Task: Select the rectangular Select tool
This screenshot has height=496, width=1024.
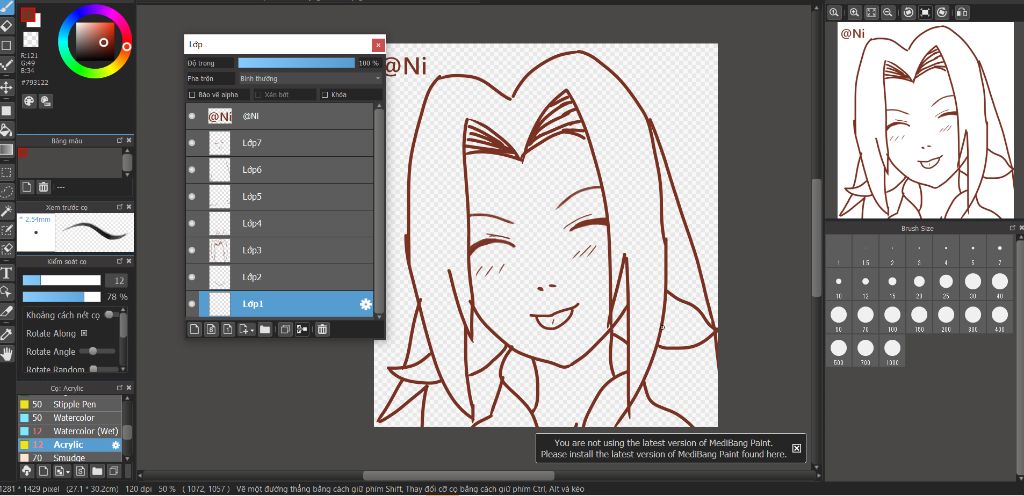Action: coord(7,172)
